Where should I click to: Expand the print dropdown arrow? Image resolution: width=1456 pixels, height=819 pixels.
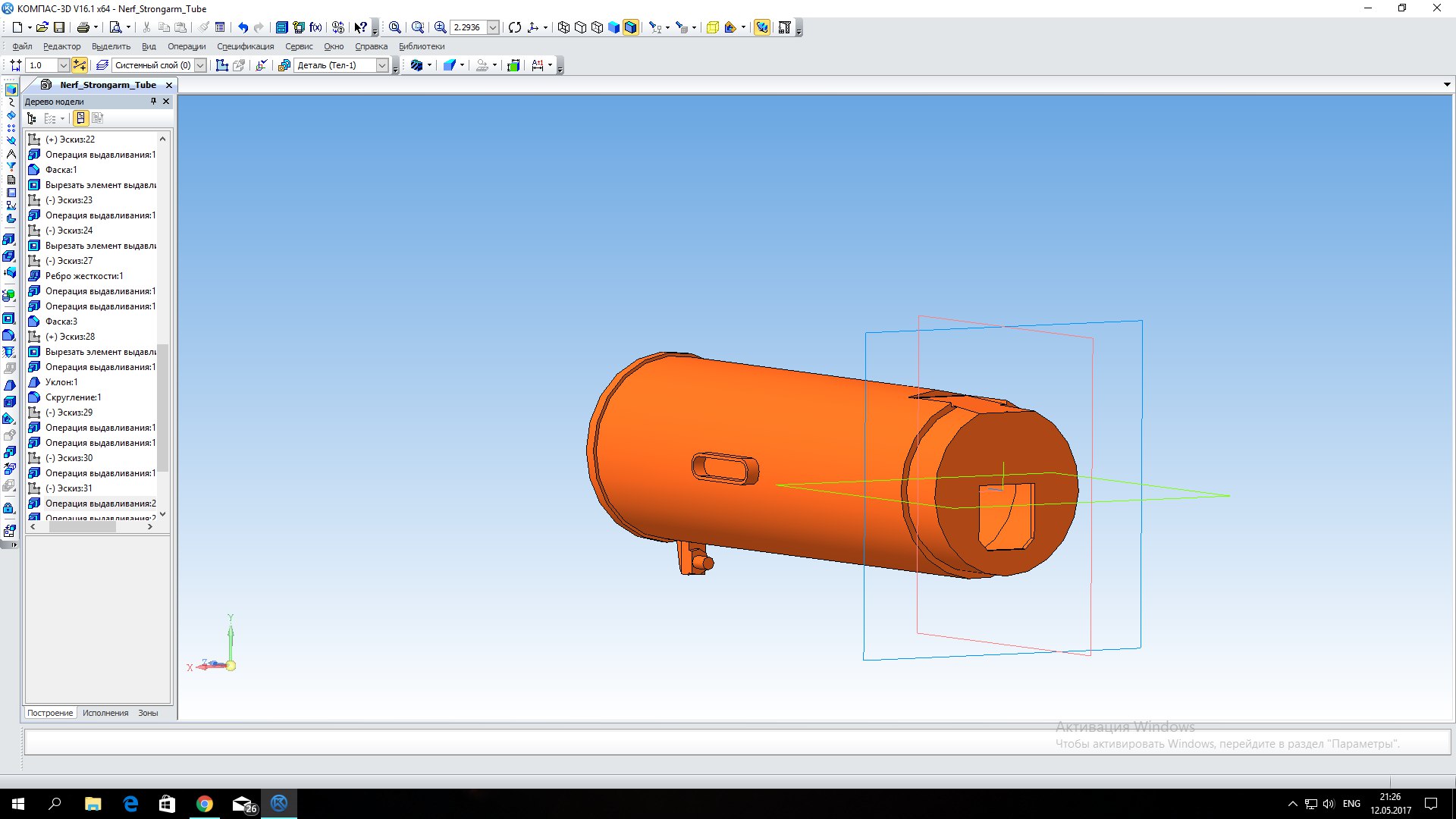[95, 27]
